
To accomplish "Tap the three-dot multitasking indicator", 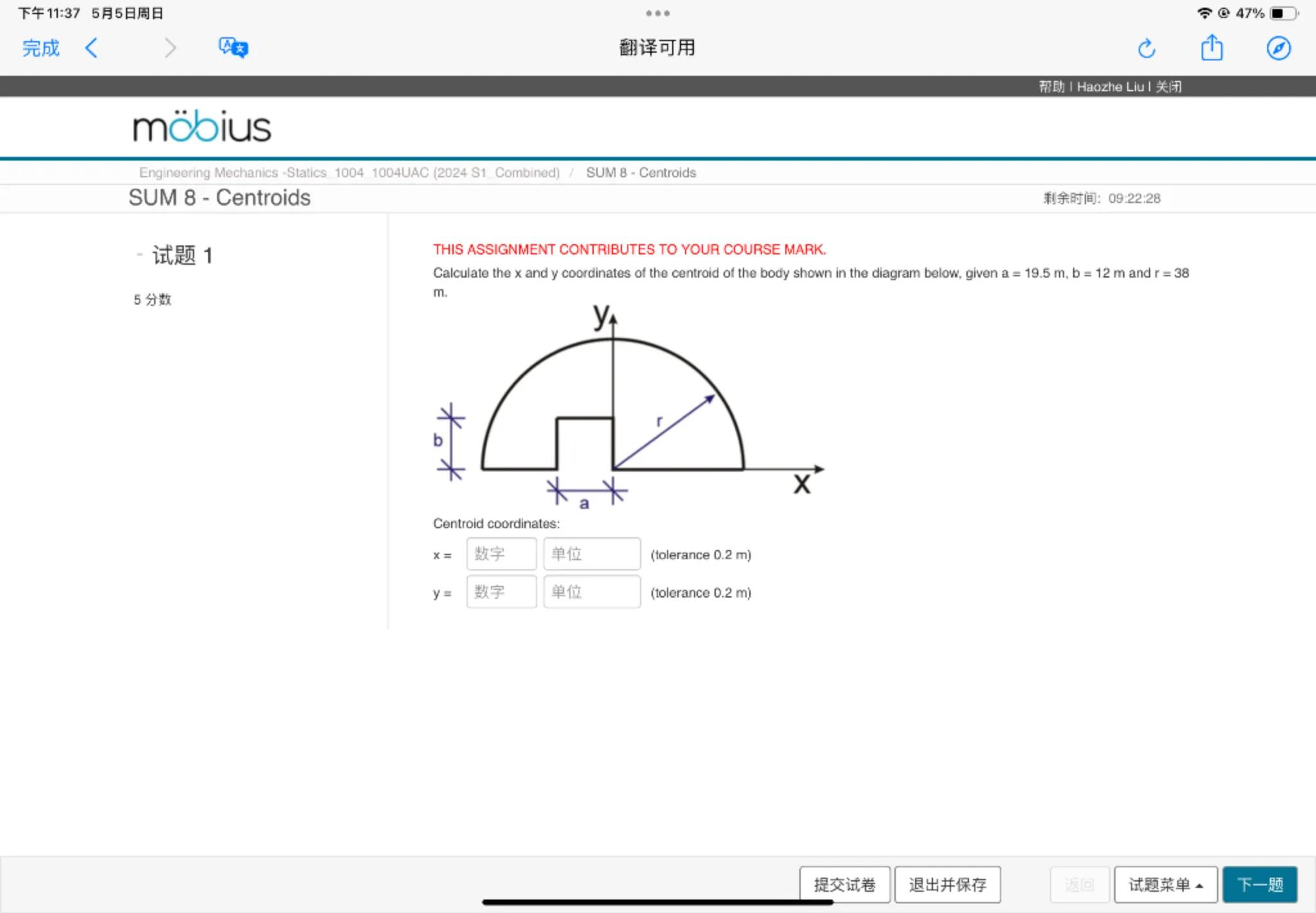I will point(657,13).
